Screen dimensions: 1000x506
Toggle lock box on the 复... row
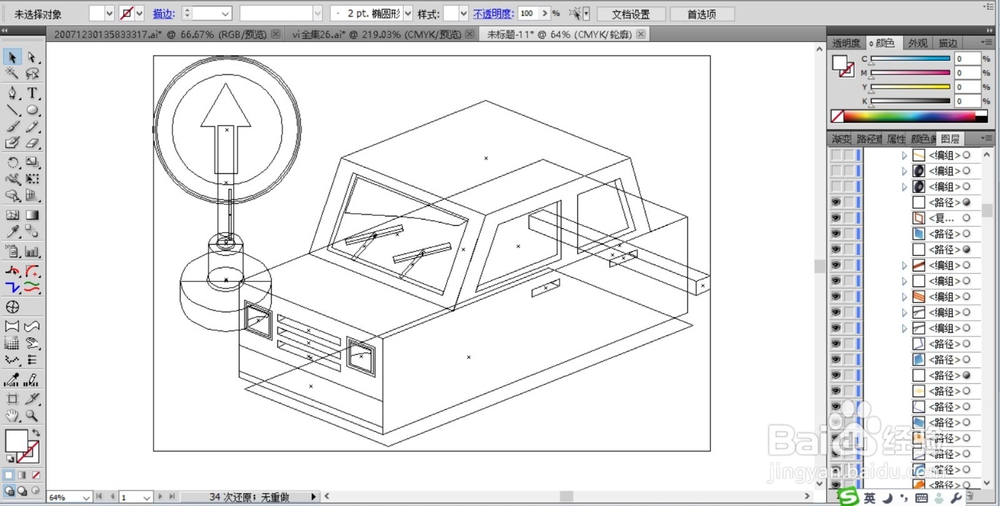pos(848,218)
